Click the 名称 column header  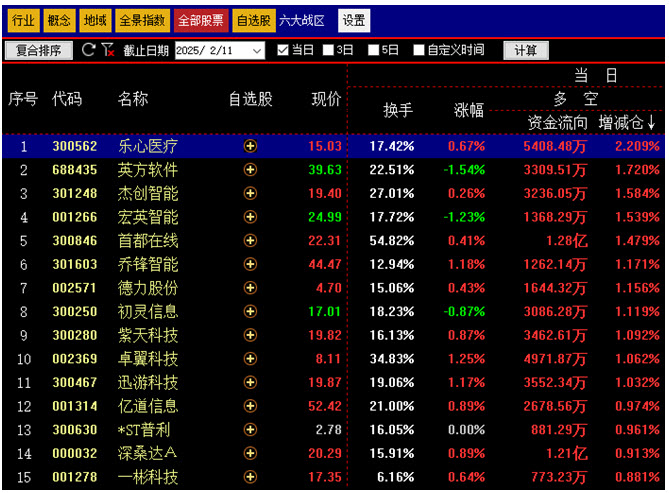133,99
